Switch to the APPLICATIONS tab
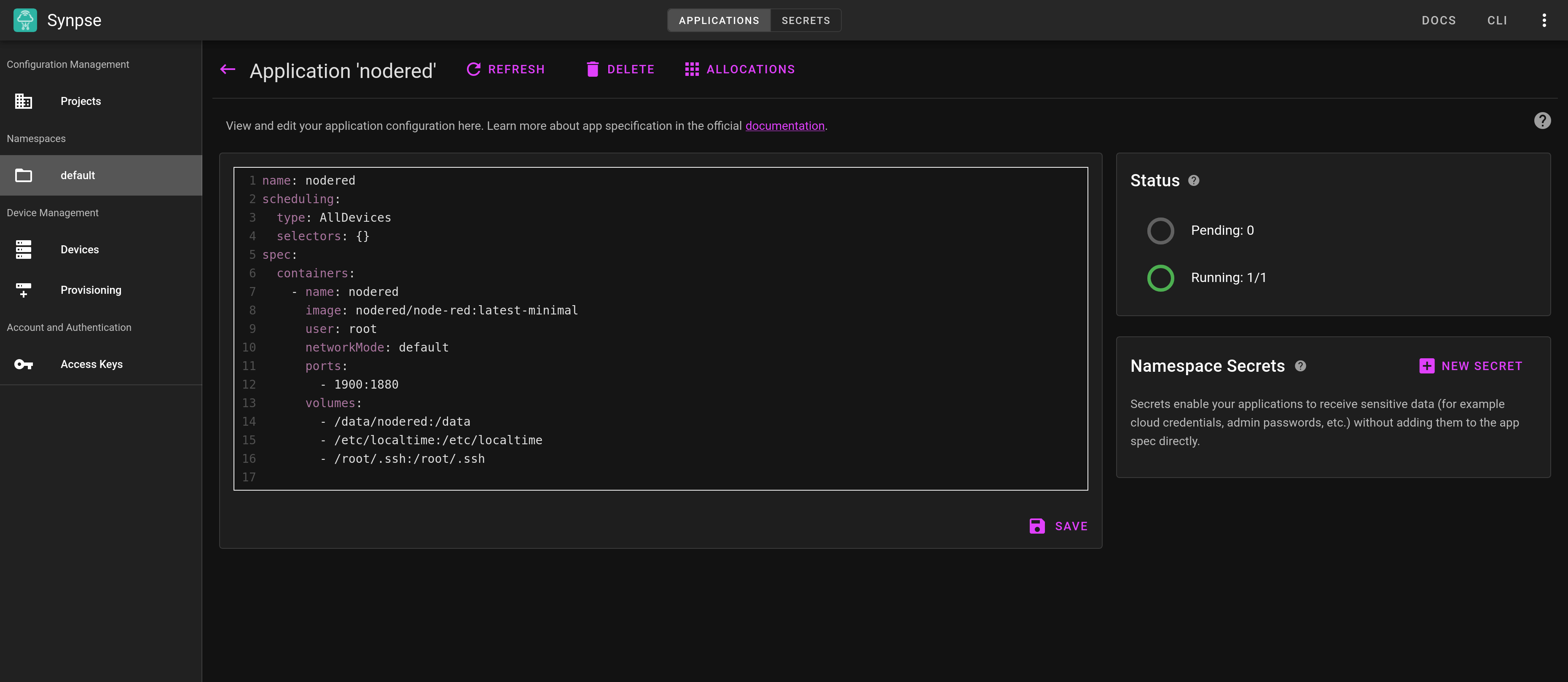 (718, 20)
